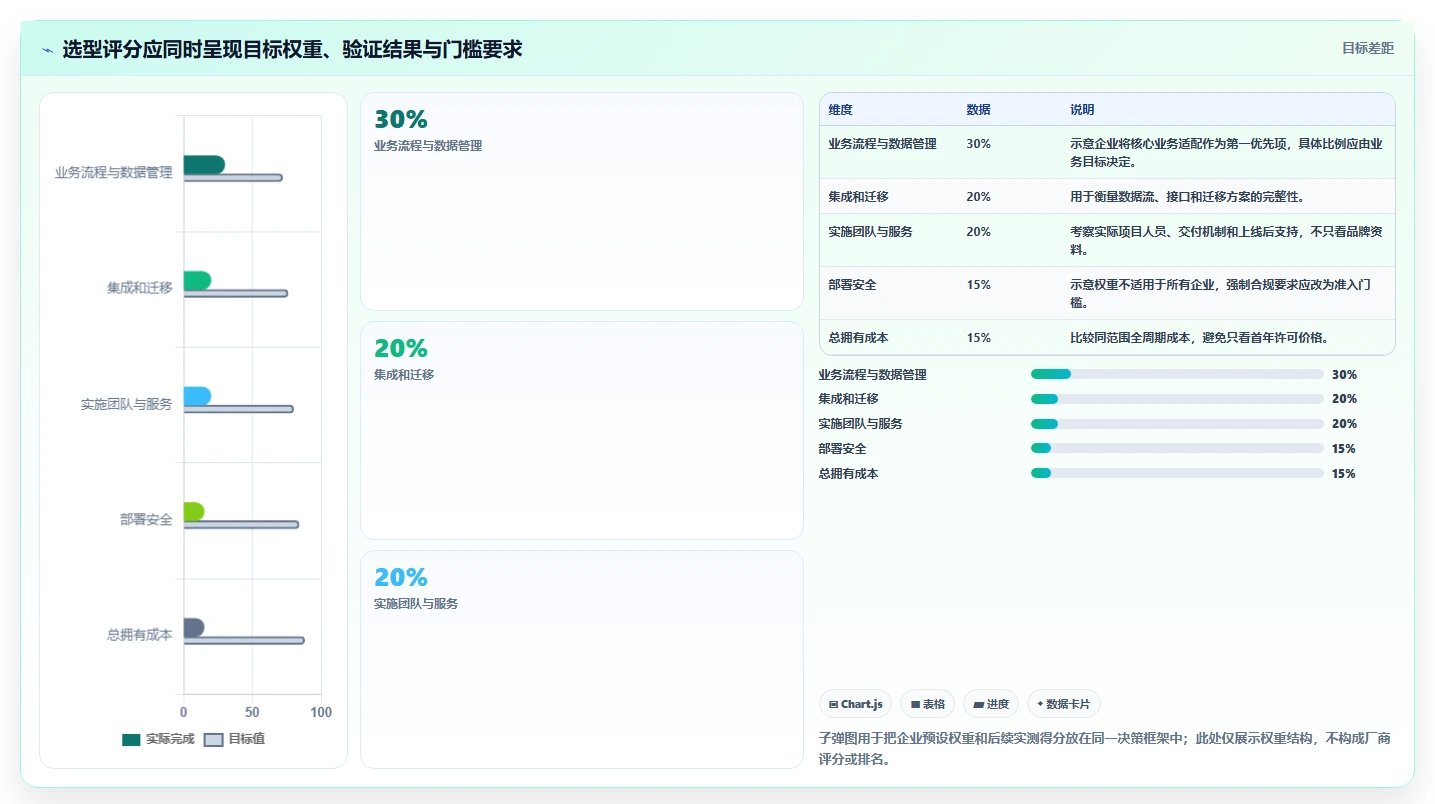Click the slide title 选型评分应同时呈现目标权重
Screen dimensions: 1435x804
pos(292,49)
